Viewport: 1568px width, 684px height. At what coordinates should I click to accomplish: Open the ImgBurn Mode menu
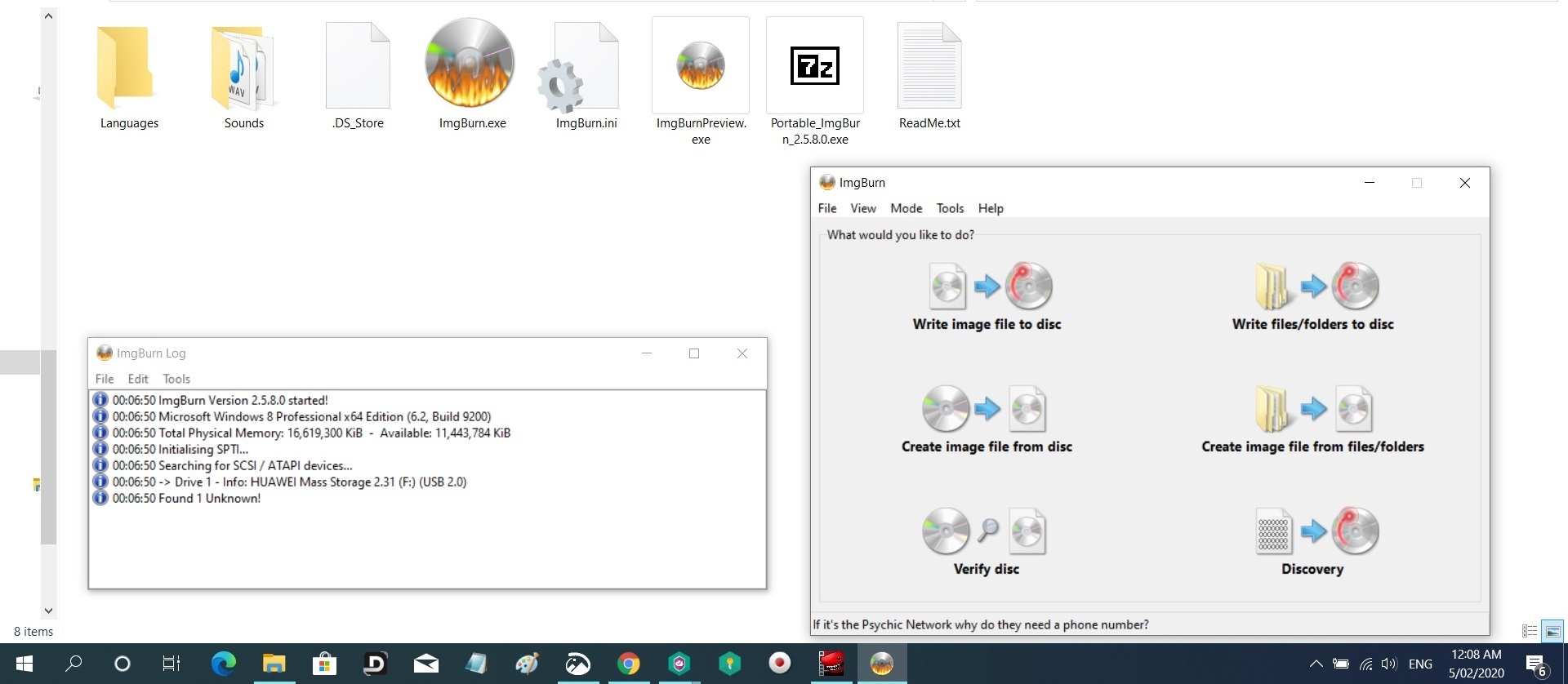click(906, 208)
